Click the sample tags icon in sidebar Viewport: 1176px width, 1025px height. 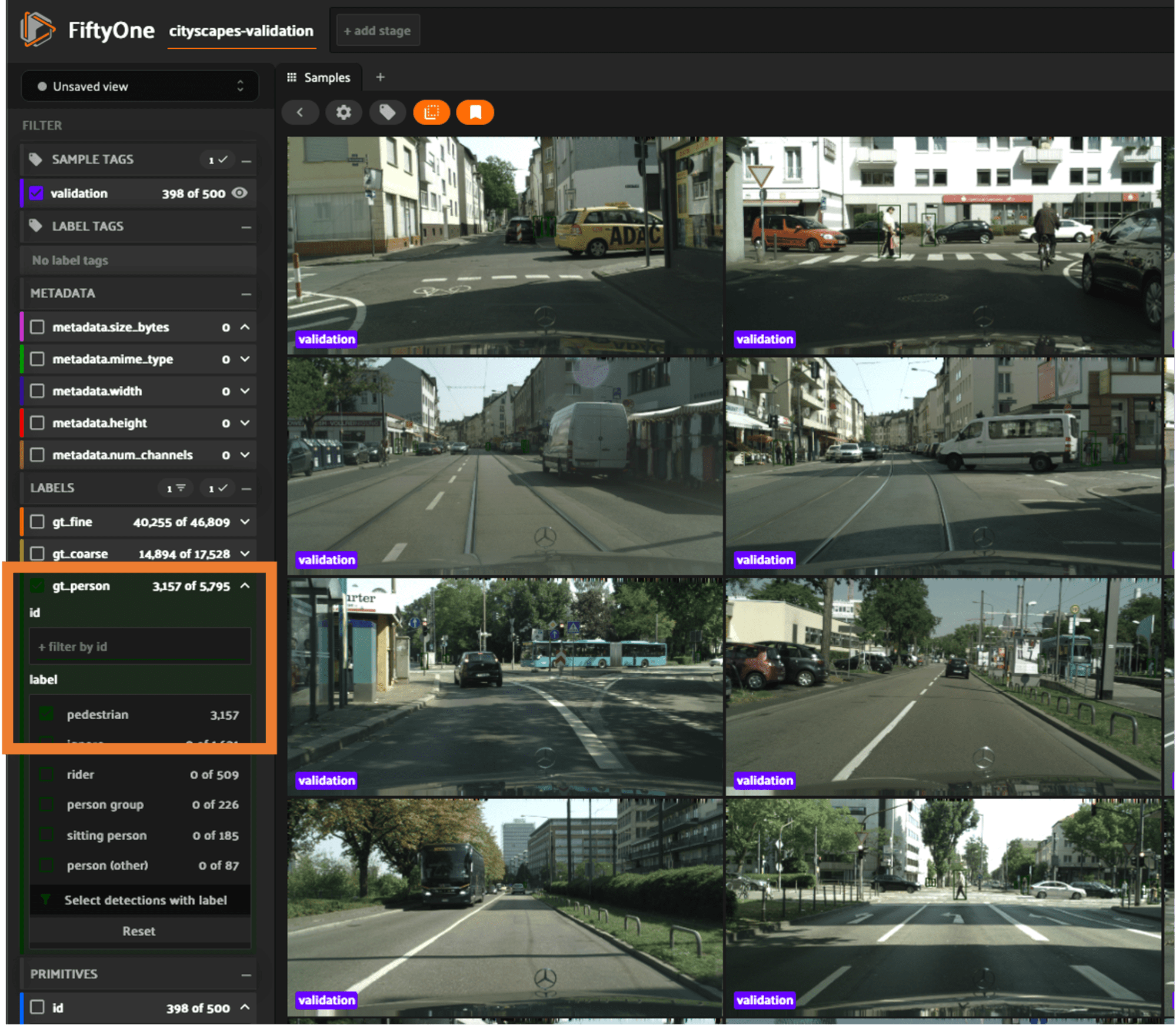(x=36, y=159)
